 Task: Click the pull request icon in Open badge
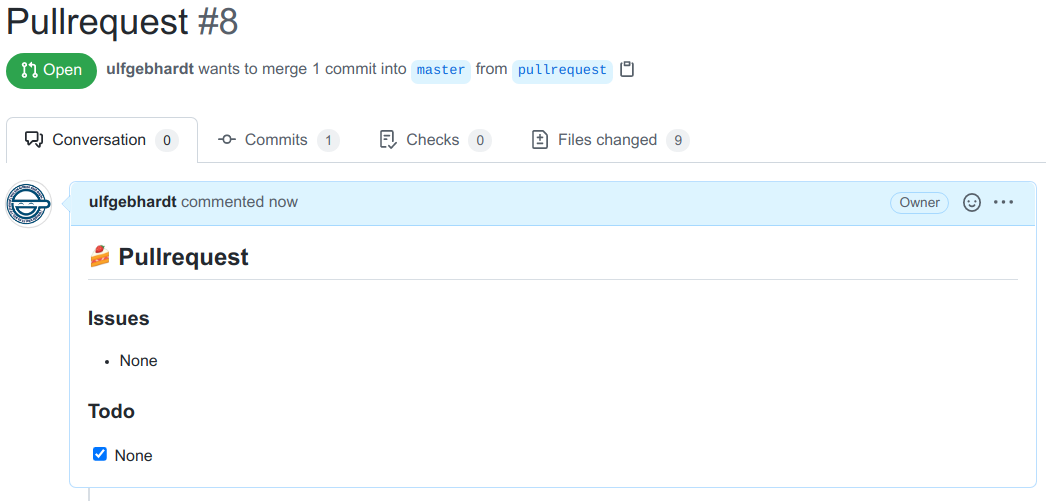pyautogui.click(x=29, y=71)
